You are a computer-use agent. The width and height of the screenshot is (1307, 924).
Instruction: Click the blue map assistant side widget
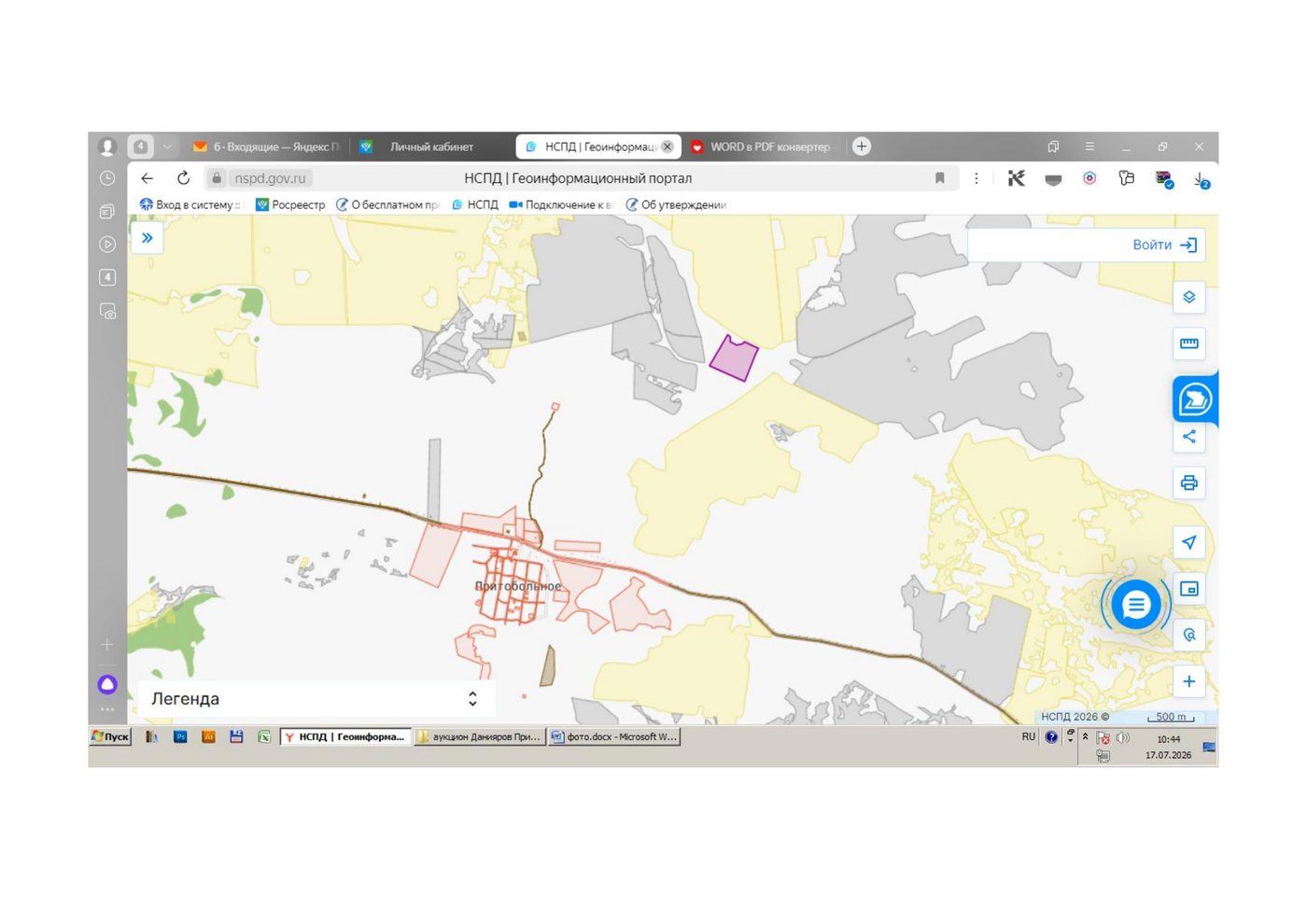1195,399
